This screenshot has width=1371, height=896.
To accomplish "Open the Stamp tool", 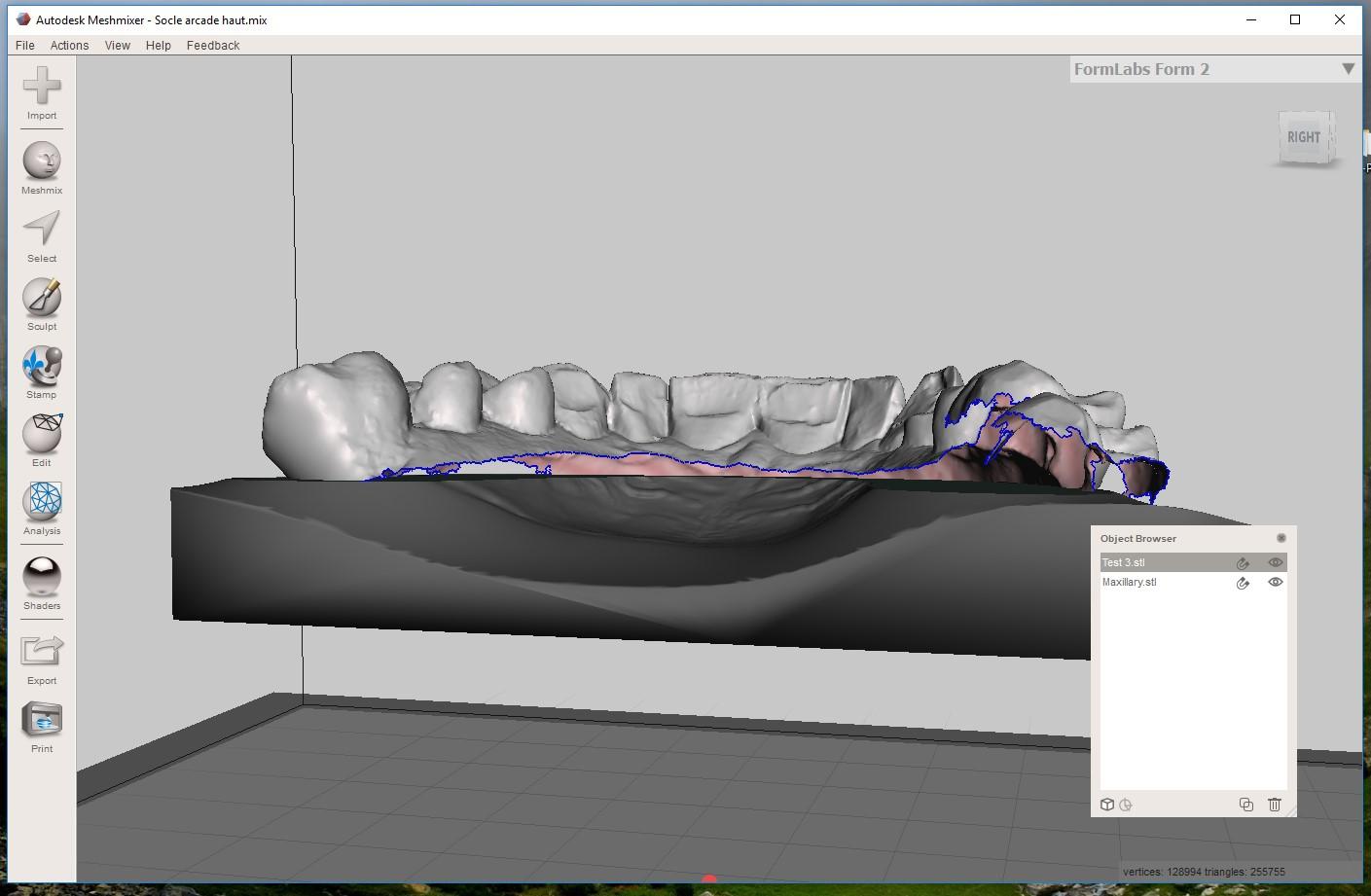I will click(x=42, y=367).
